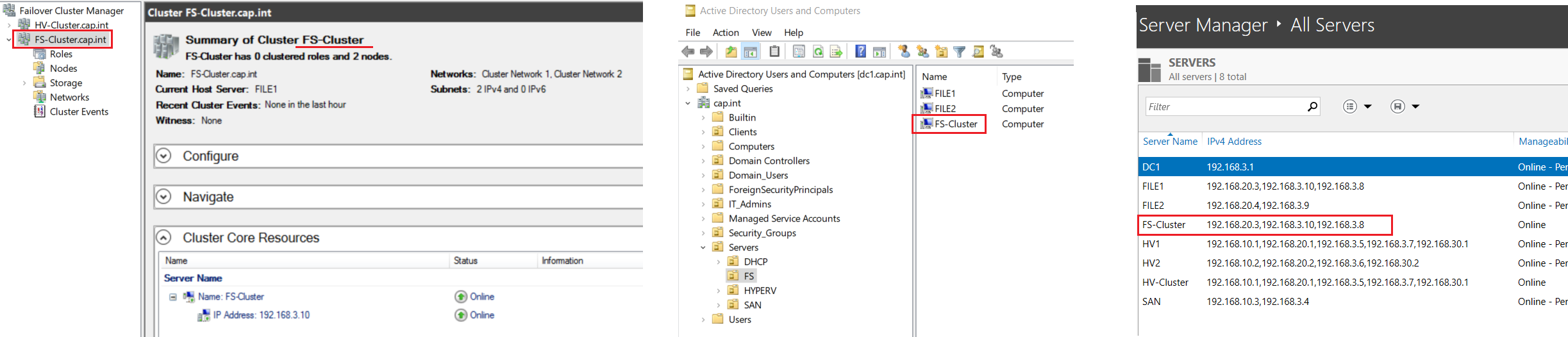Open the Action menu
The image size is (1568, 337).
(x=726, y=33)
